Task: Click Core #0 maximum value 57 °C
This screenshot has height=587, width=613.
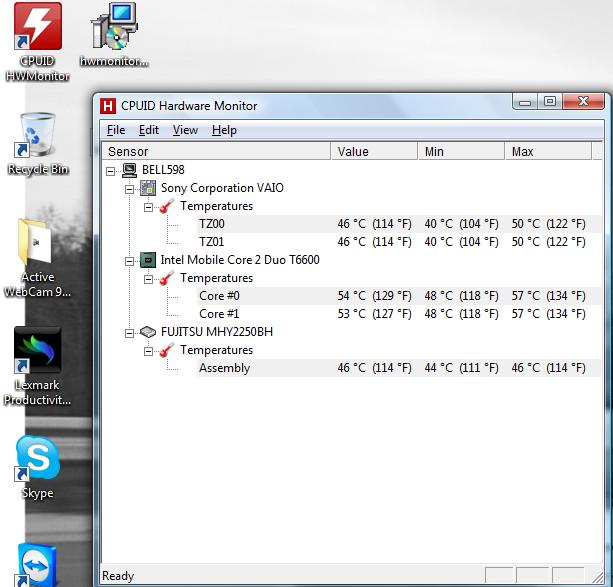Action: (x=548, y=296)
